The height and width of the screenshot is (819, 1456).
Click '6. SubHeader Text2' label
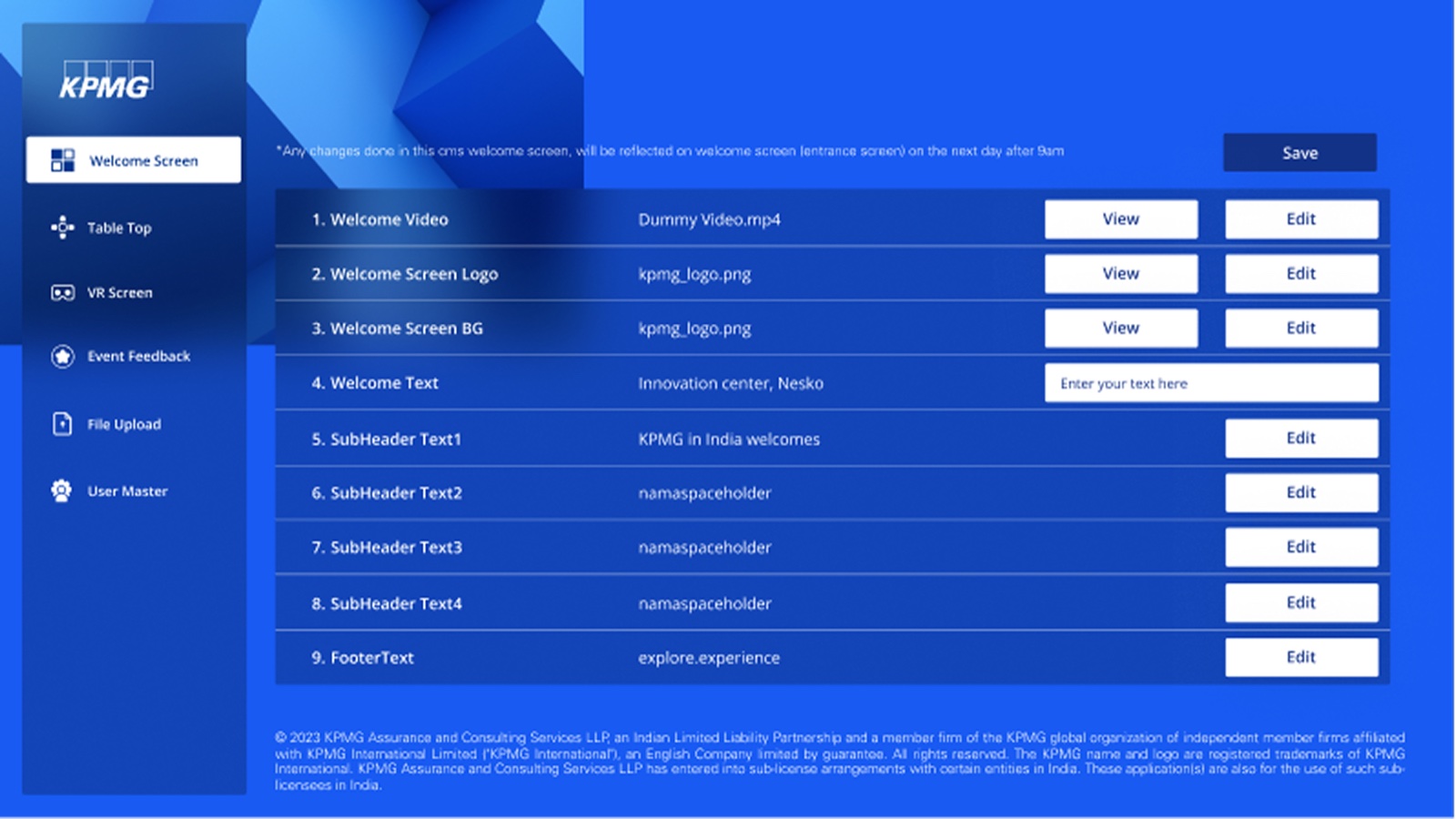[x=387, y=493]
